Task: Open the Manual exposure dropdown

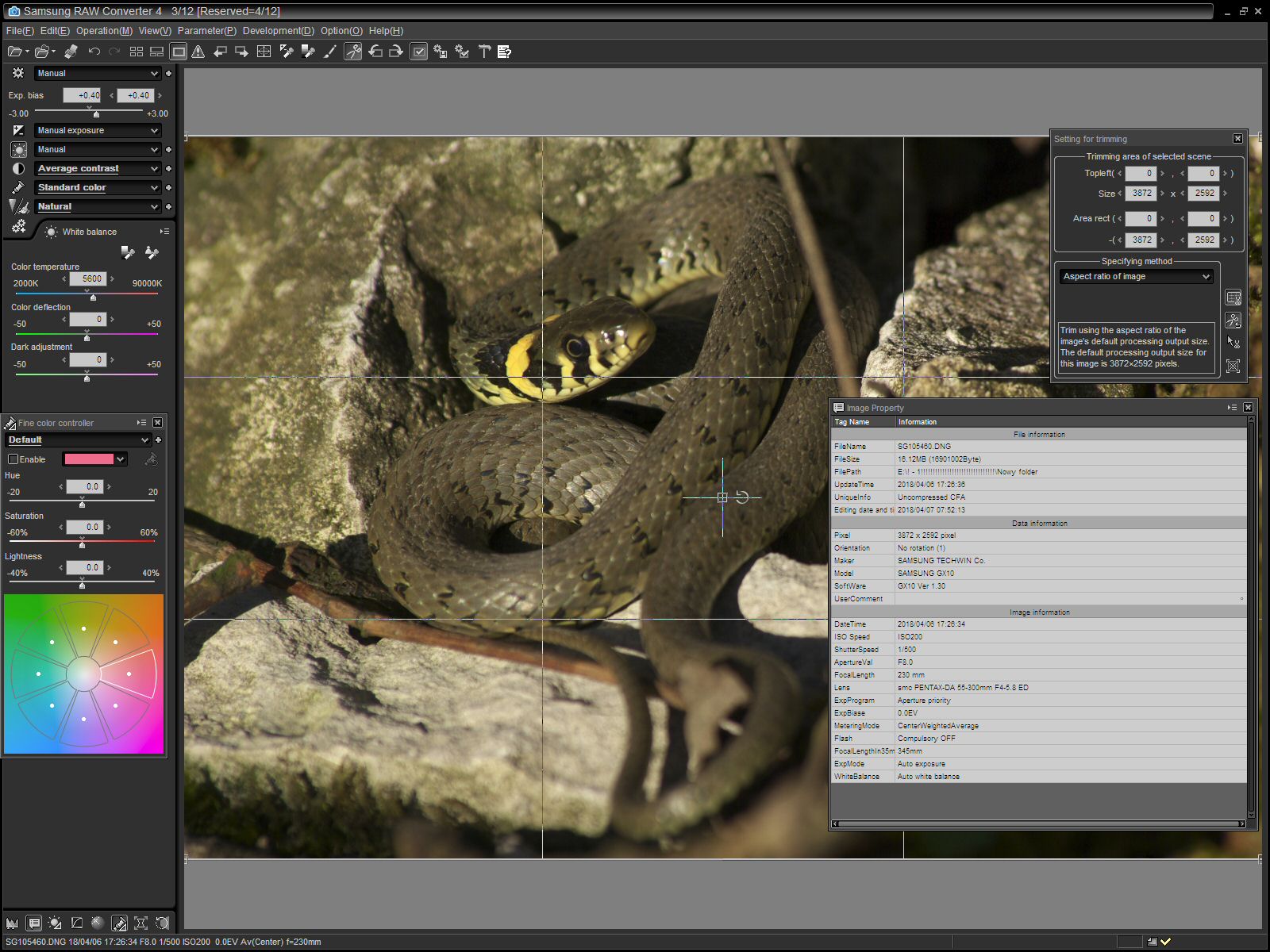Action: click(x=98, y=130)
